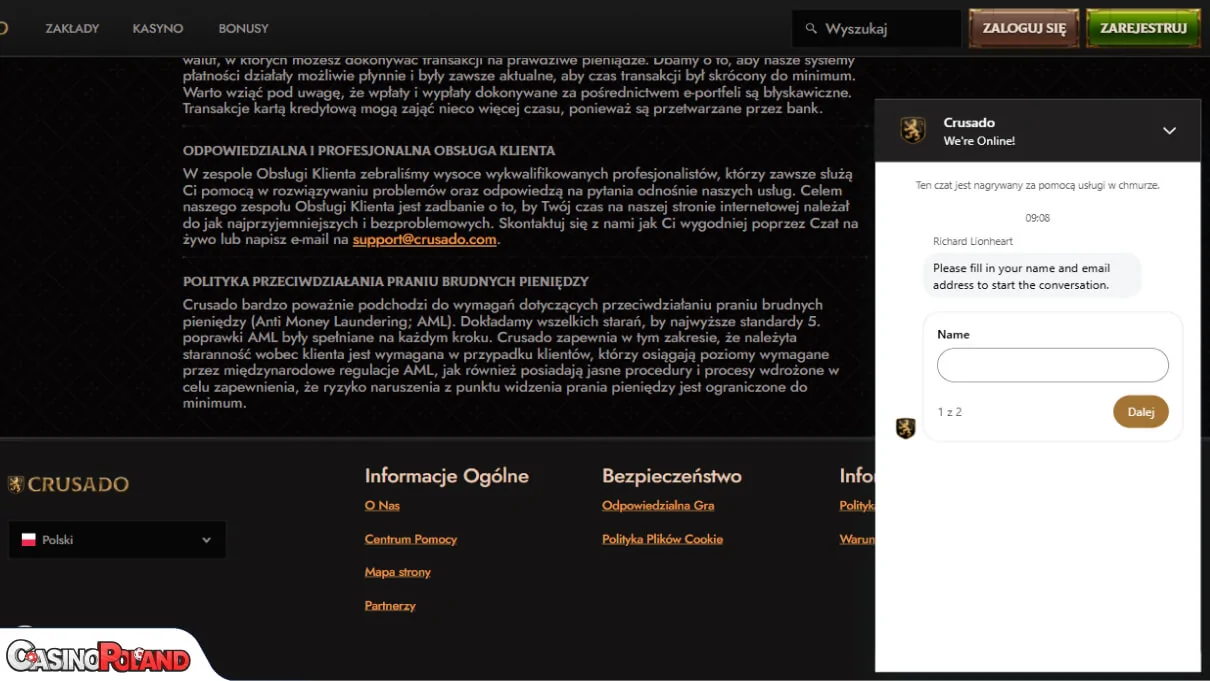Click the "We're Online!" status text
Image resolution: width=1210 pixels, height=681 pixels.
(x=979, y=142)
